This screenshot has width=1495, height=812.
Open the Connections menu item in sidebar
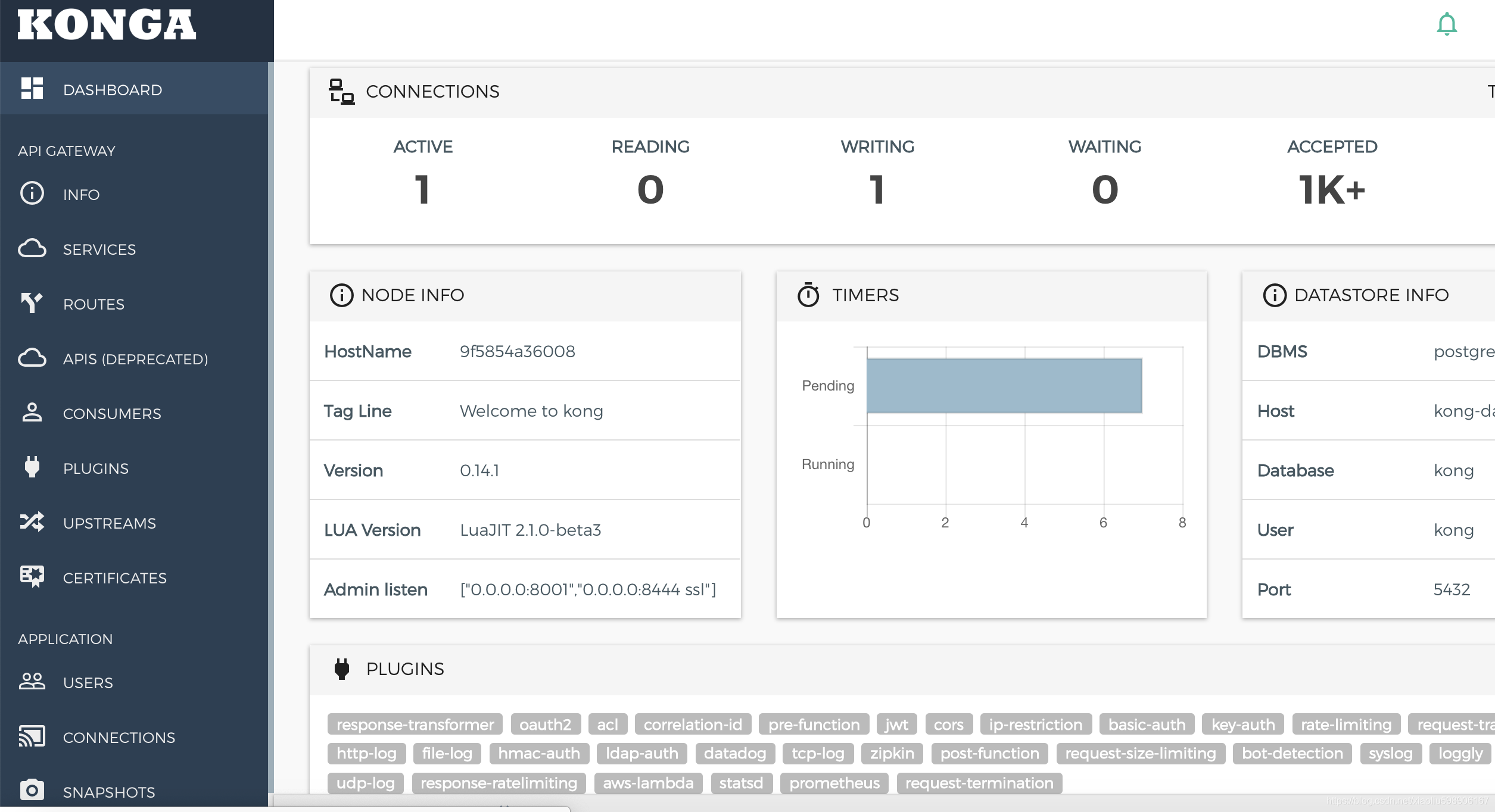pos(134,736)
